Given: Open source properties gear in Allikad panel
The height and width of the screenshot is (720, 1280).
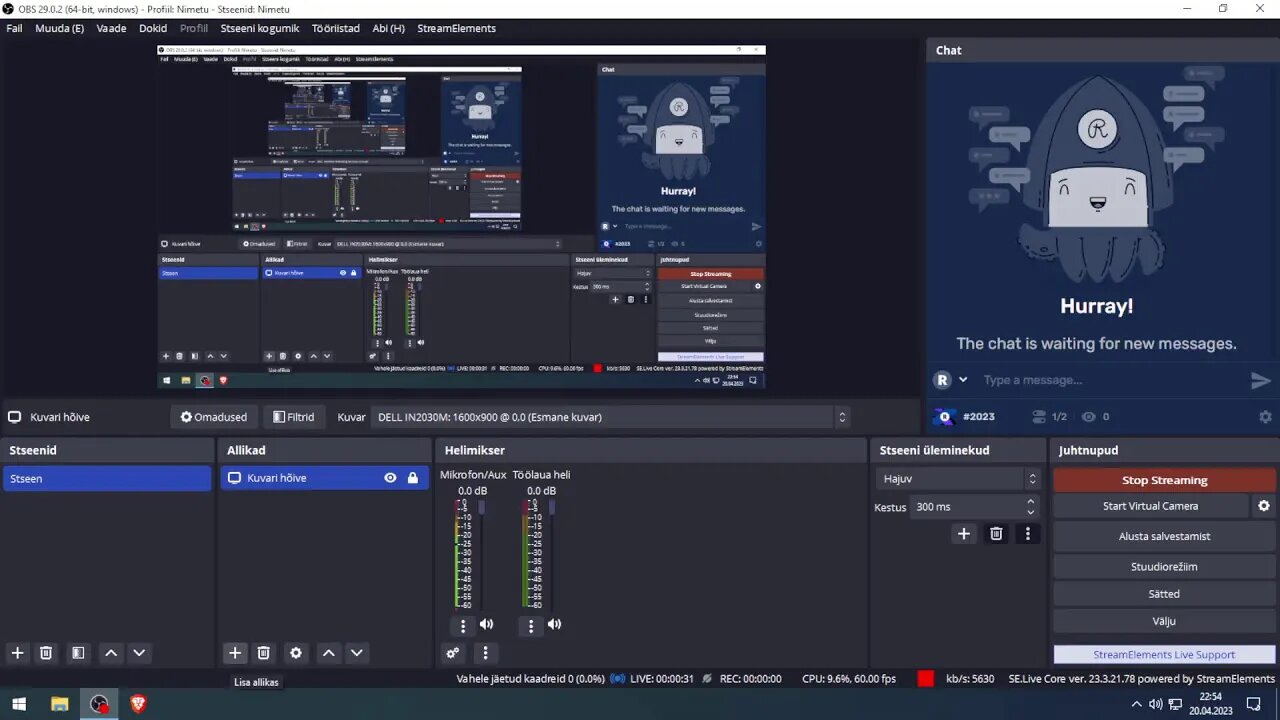Looking at the screenshot, I should pos(296,653).
